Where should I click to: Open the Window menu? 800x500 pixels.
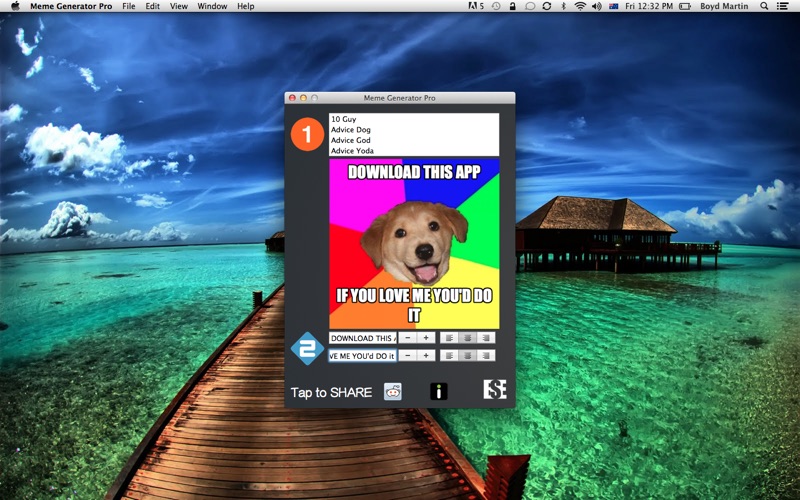(x=212, y=6)
